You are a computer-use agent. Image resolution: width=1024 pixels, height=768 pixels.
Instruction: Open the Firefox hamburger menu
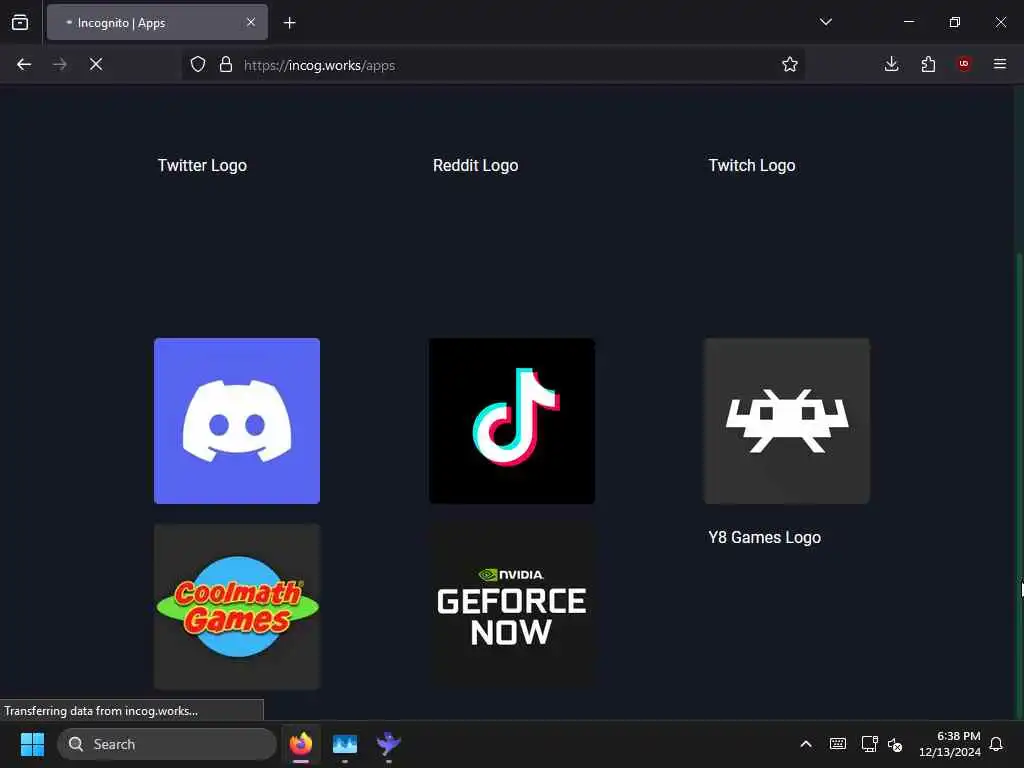click(x=1000, y=64)
